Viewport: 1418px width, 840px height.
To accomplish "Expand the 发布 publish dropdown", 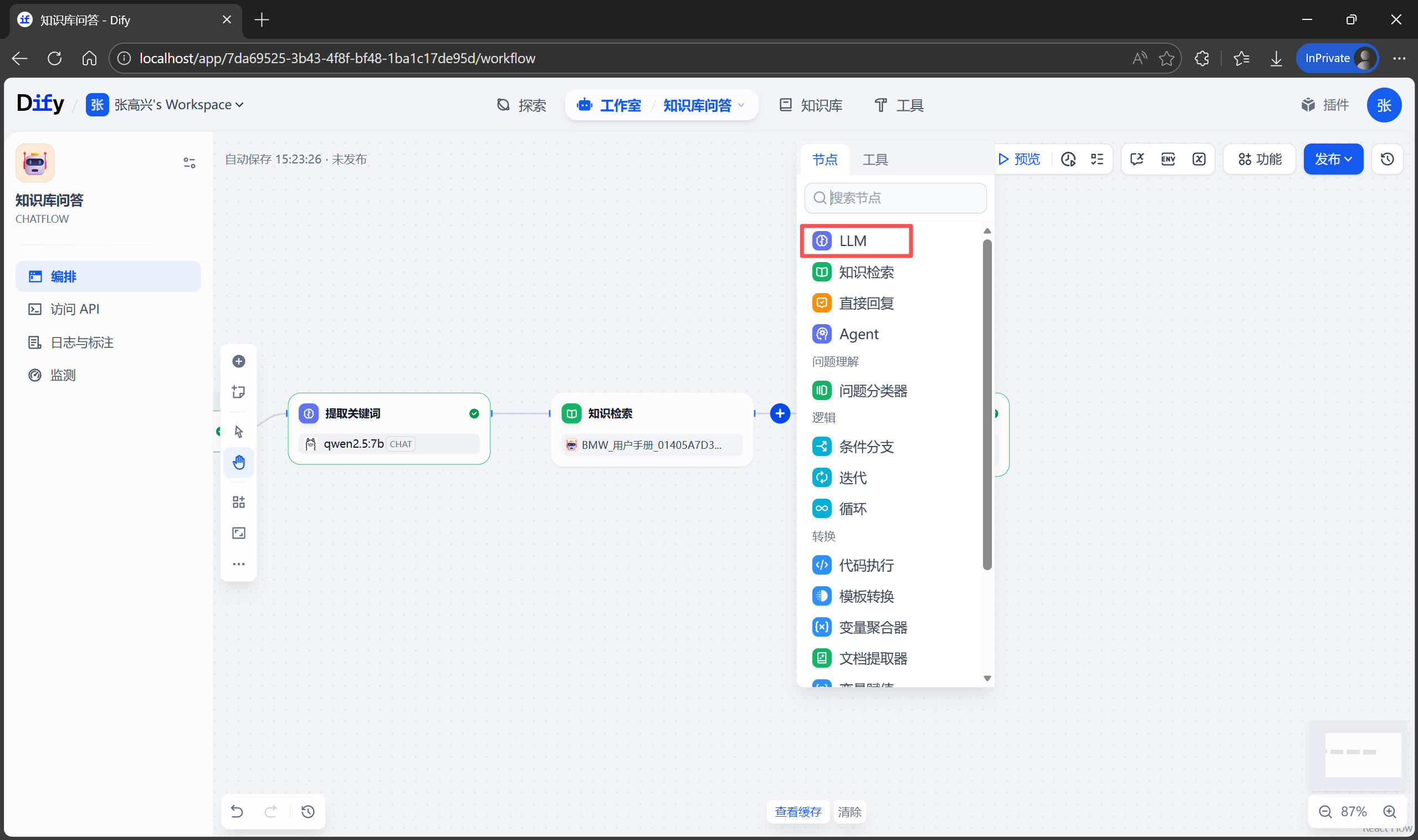I will click(1333, 159).
